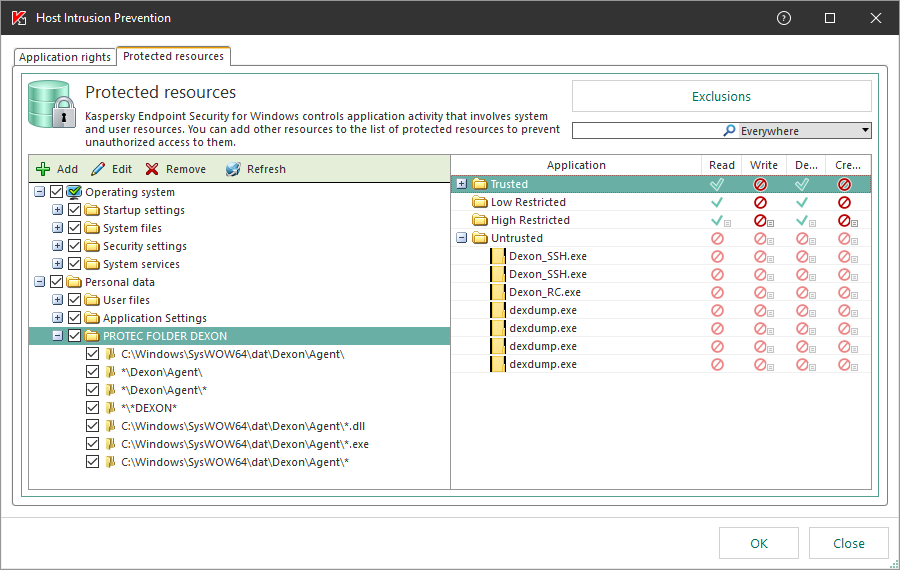Viewport: 900px width, 570px height.
Task: Expand the Trusted application group
Action: (461, 184)
